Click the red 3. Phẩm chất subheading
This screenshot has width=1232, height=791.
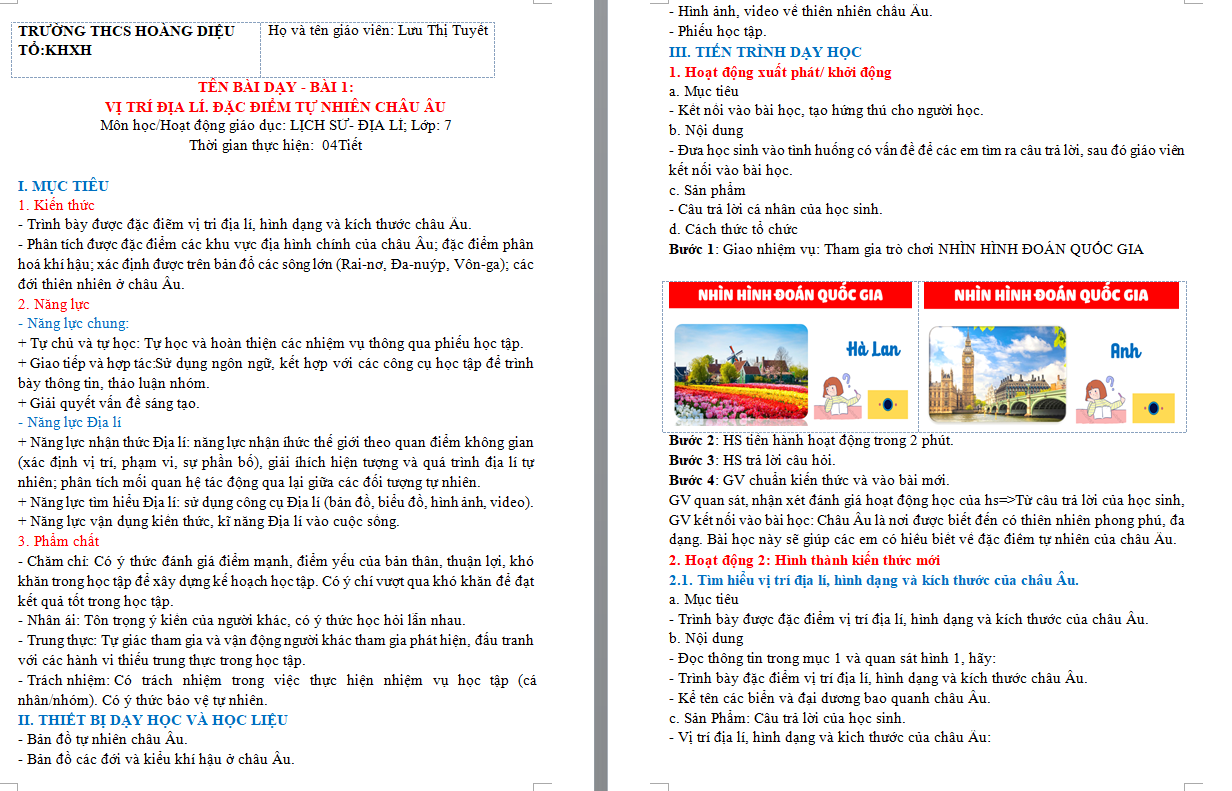pos(59,541)
